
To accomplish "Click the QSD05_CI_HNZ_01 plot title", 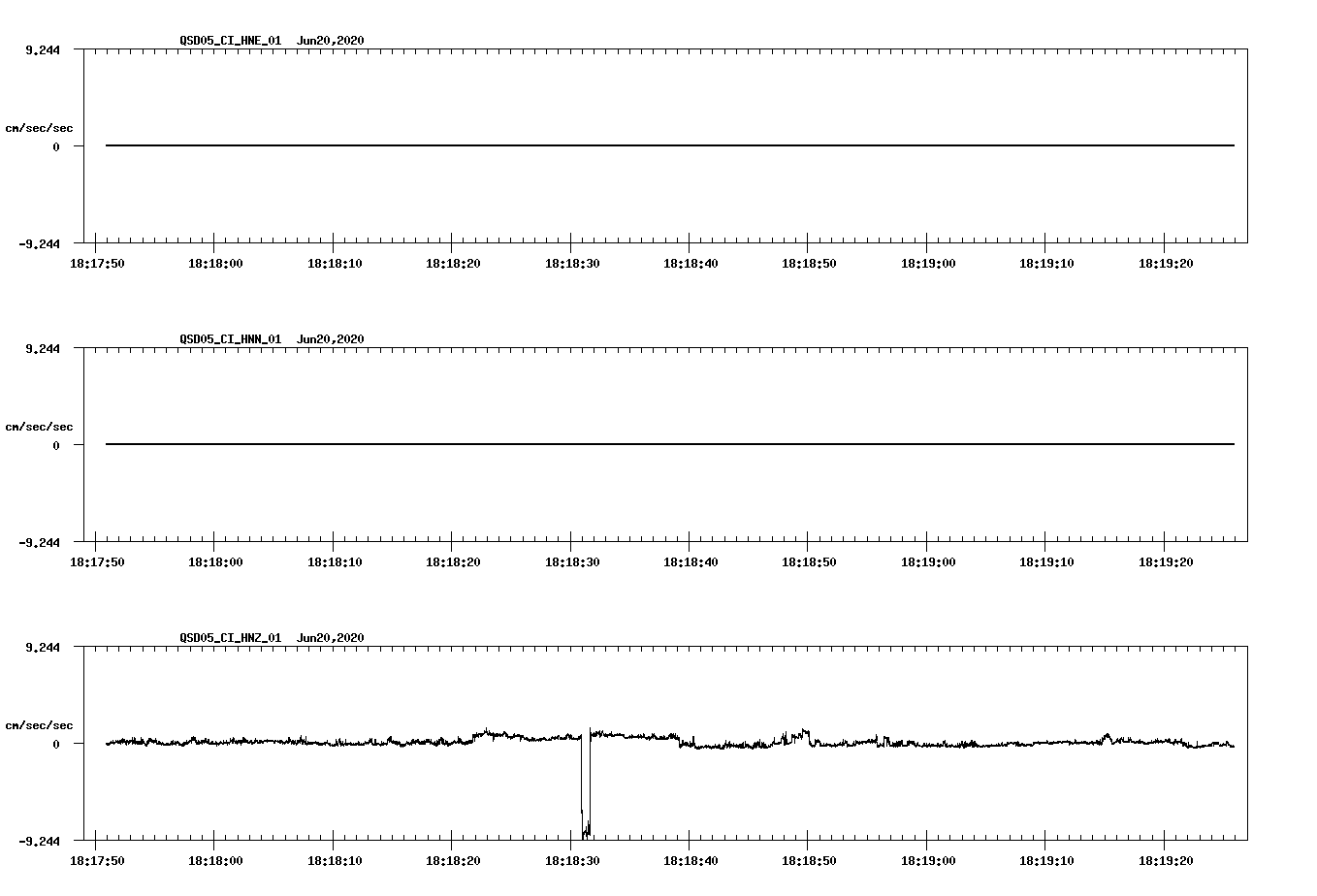I will coord(231,638).
